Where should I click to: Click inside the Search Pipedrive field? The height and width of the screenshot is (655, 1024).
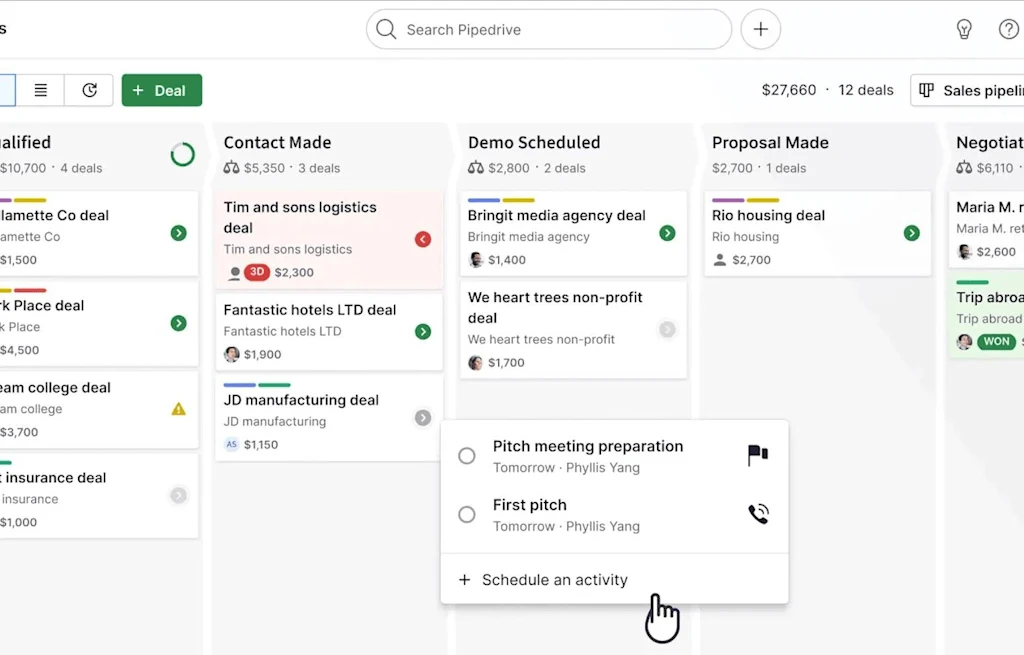pos(548,29)
